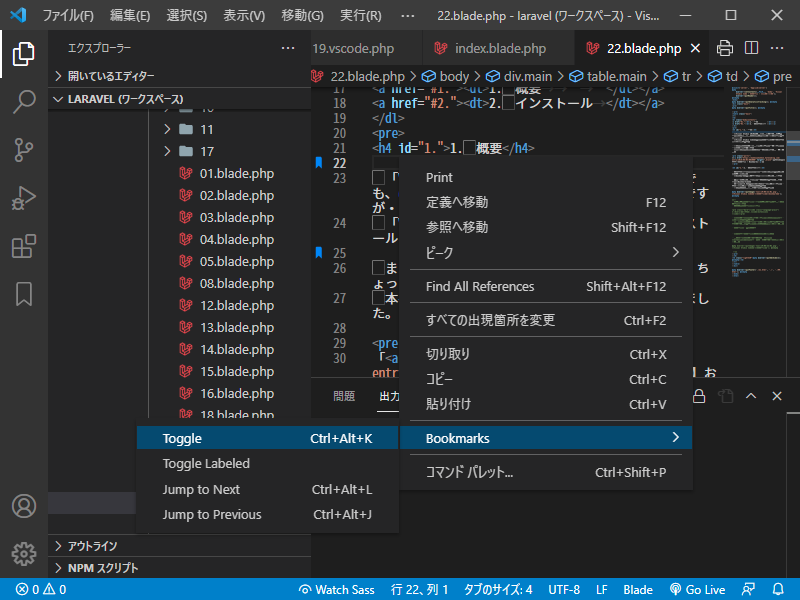Screen dimensions: 800x600
Task: Expand the アウトライン section
Action: (x=91, y=546)
